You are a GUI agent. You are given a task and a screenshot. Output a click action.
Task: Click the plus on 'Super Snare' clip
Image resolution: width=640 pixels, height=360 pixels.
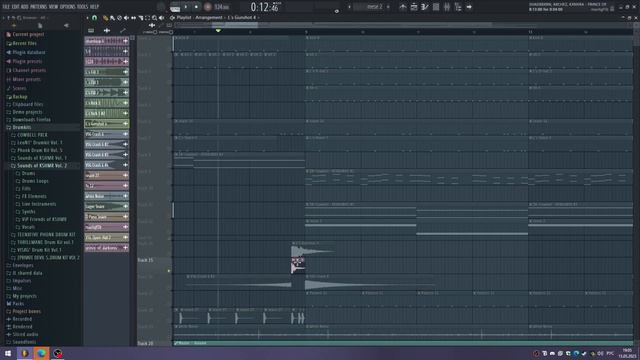click(125, 207)
